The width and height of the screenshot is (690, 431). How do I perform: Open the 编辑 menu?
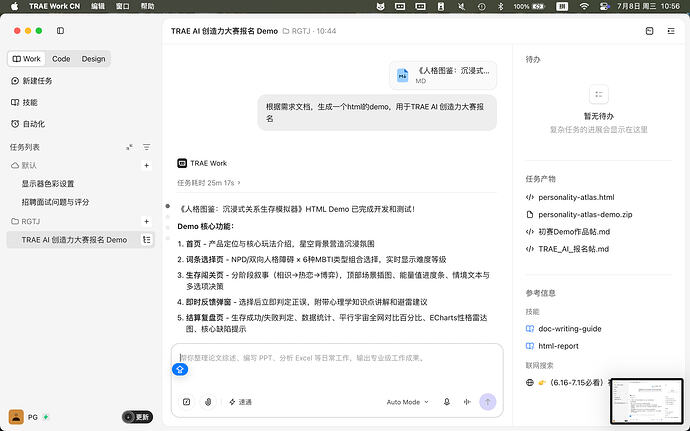tap(98, 6)
